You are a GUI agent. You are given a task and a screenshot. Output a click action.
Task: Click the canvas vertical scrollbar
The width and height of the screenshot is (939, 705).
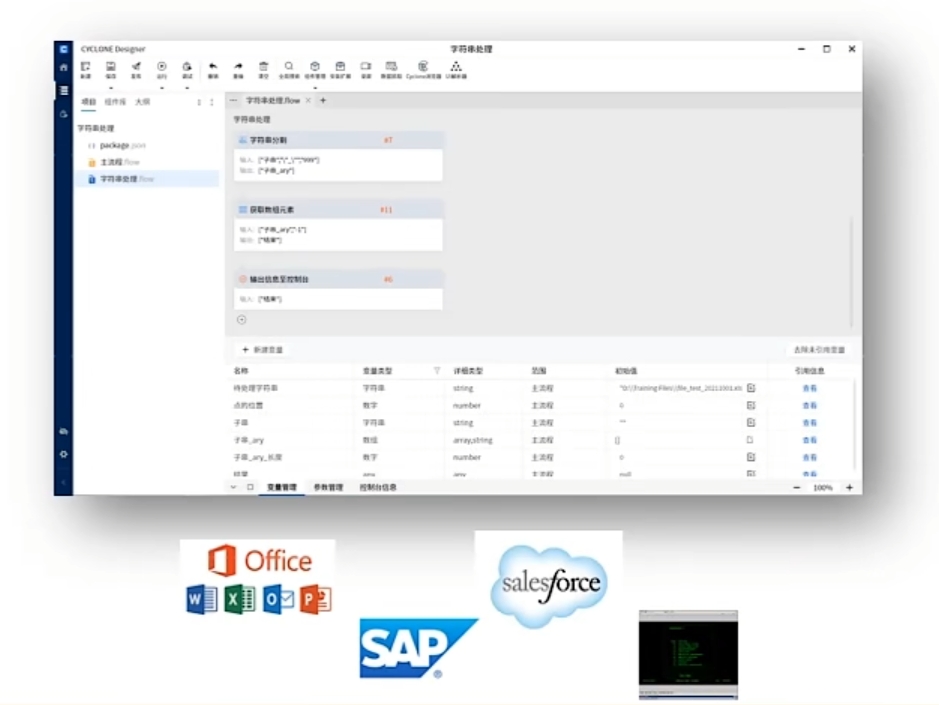(x=851, y=273)
